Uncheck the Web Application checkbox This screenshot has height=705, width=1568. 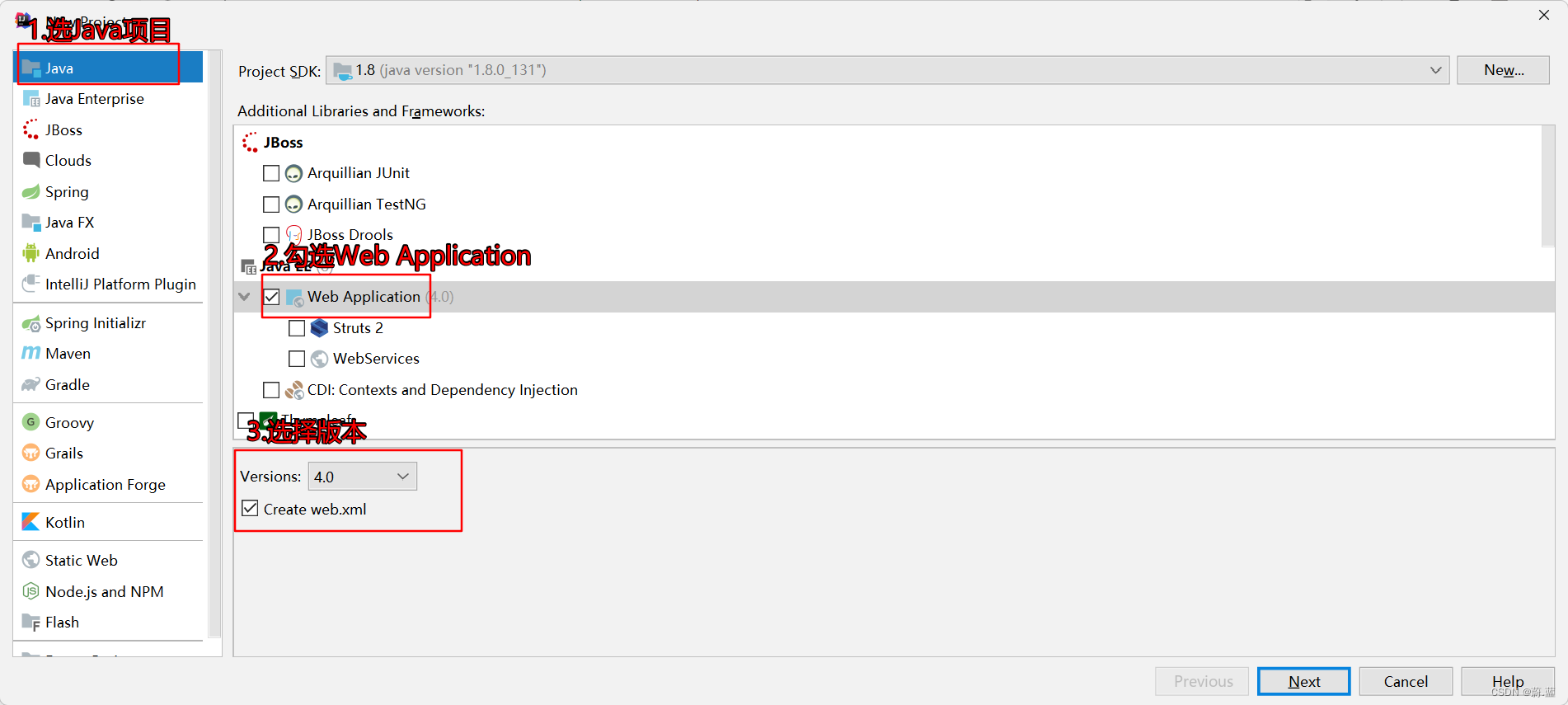click(x=271, y=297)
